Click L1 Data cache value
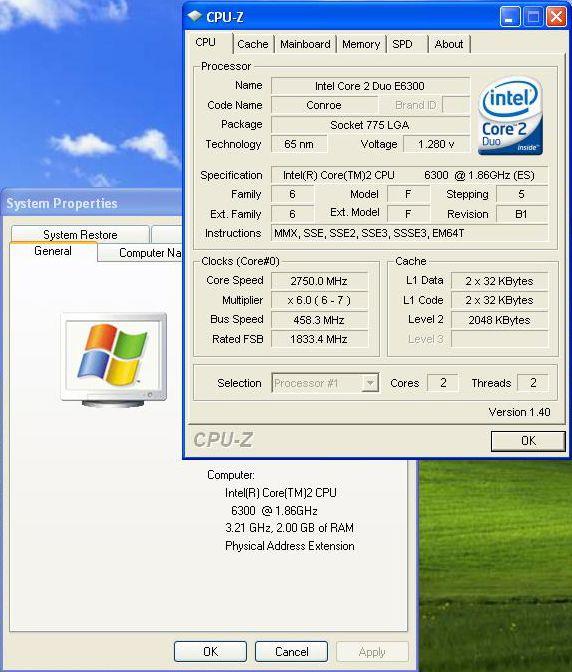Viewport: 572px width, 672px height. (500, 281)
